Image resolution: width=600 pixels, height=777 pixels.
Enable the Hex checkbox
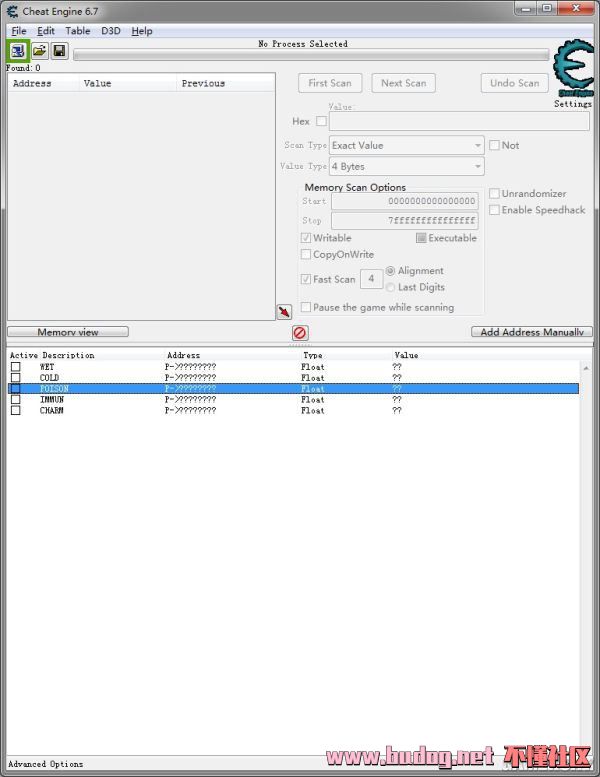(x=321, y=122)
